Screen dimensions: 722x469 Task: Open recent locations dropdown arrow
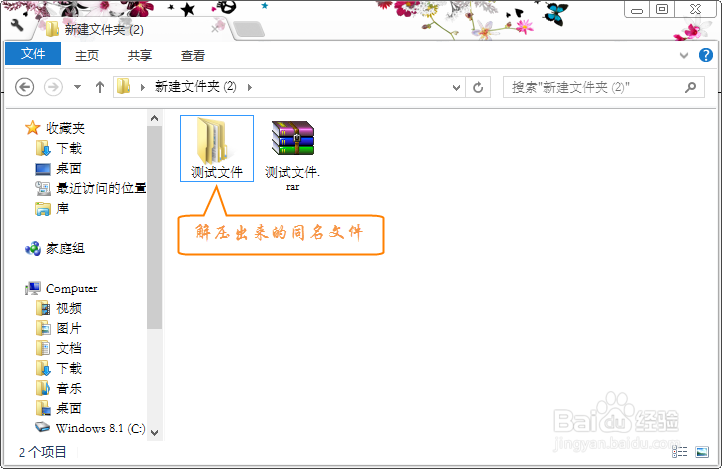[x=77, y=87]
